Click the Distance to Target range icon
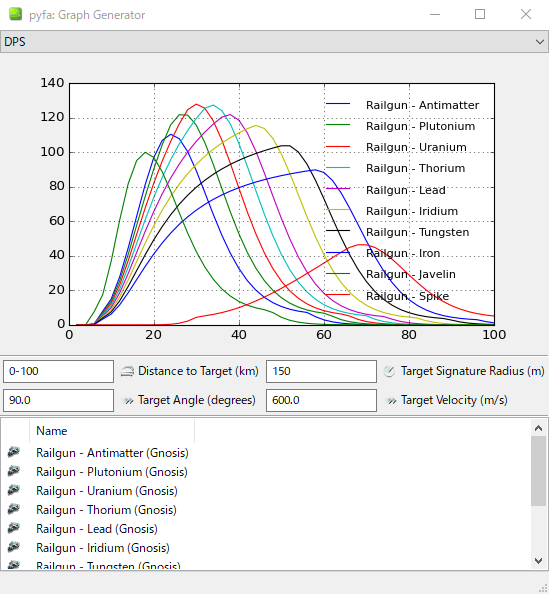Image resolution: width=549 pixels, height=594 pixels. pos(127,371)
